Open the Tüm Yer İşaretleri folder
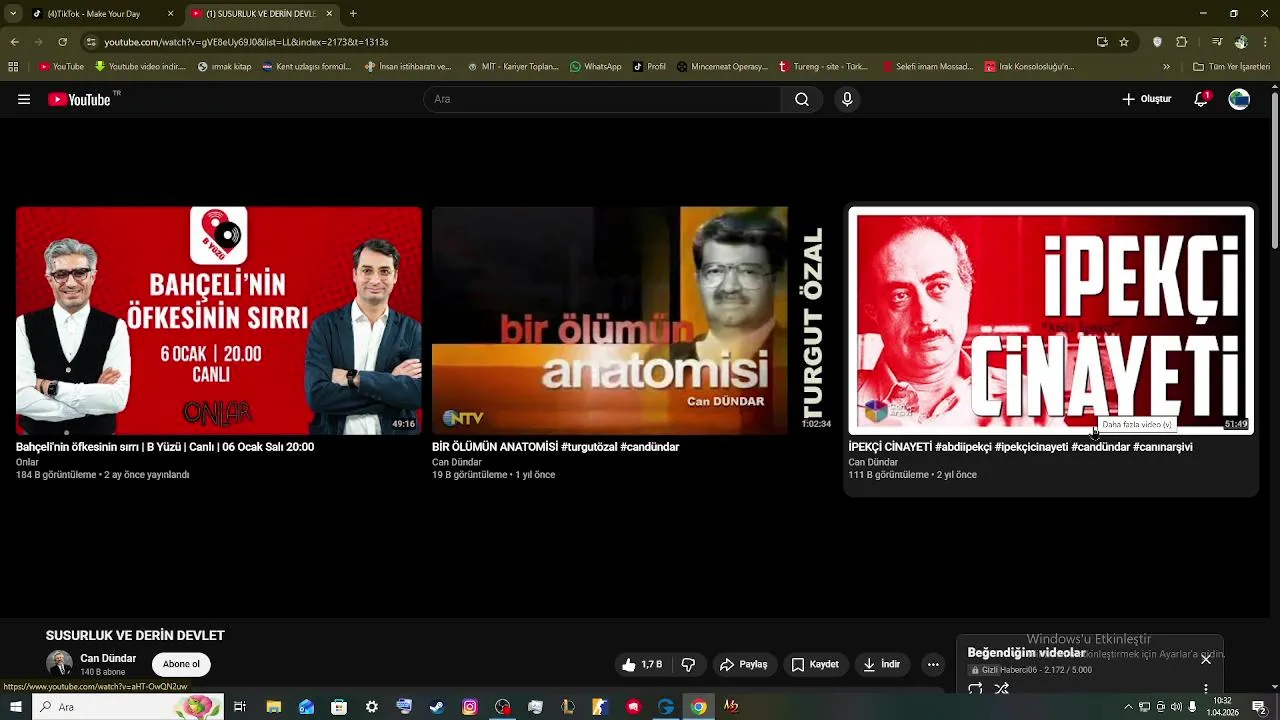This screenshot has height=720, width=1280. [x=1231, y=67]
